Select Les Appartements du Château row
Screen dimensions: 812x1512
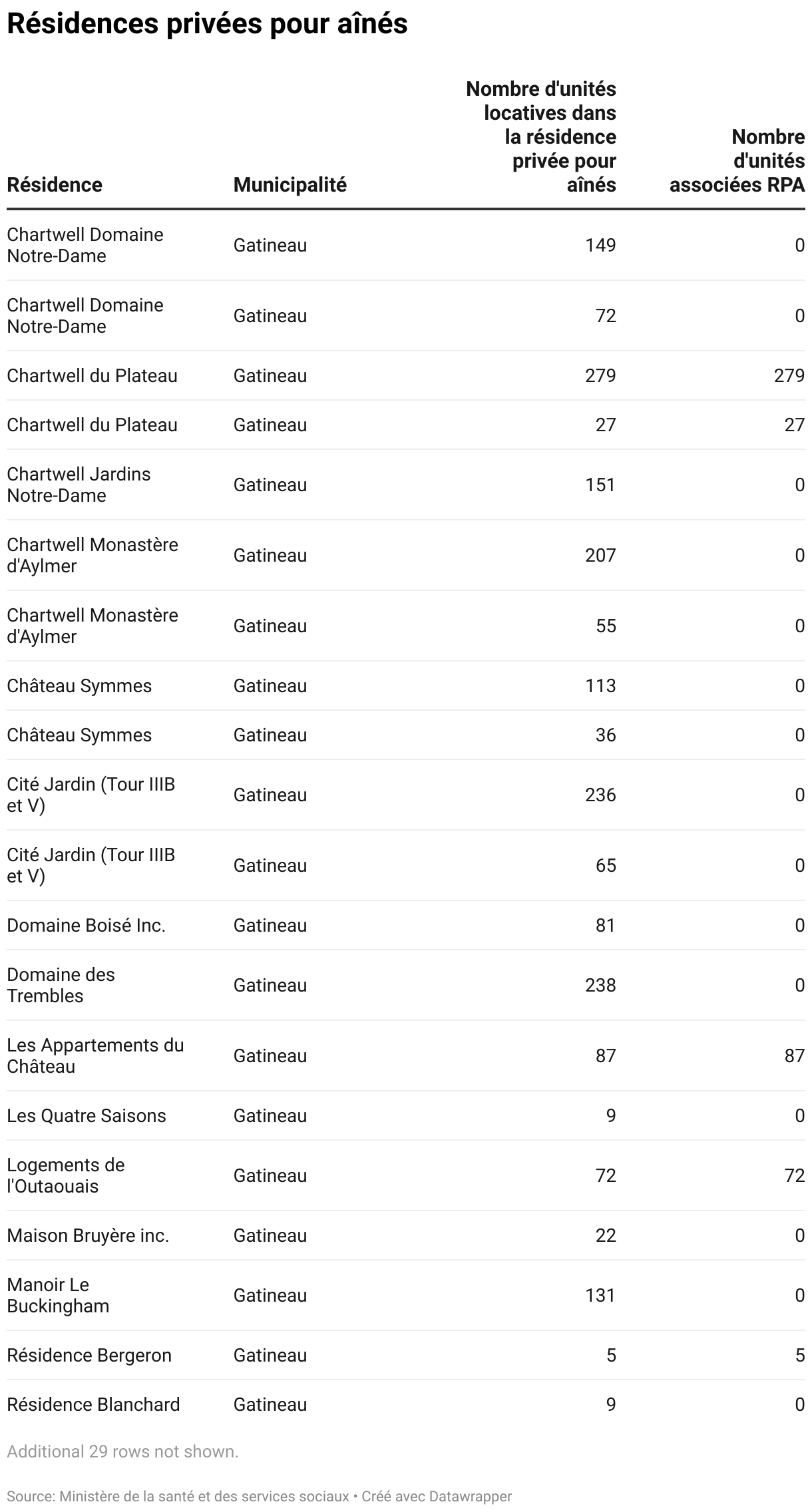tap(406, 1055)
